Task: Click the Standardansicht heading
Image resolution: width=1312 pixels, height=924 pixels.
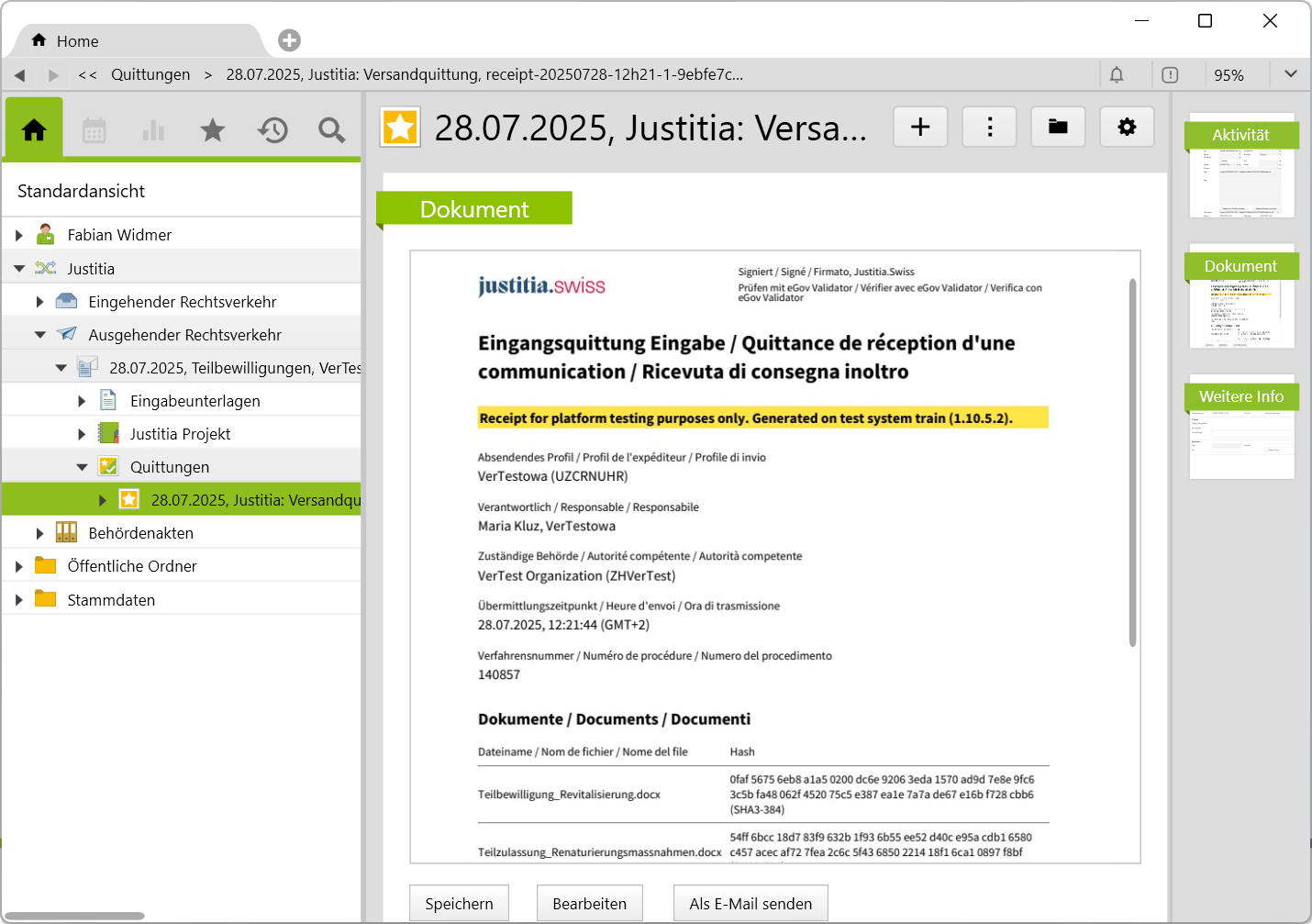Action: coord(81,191)
